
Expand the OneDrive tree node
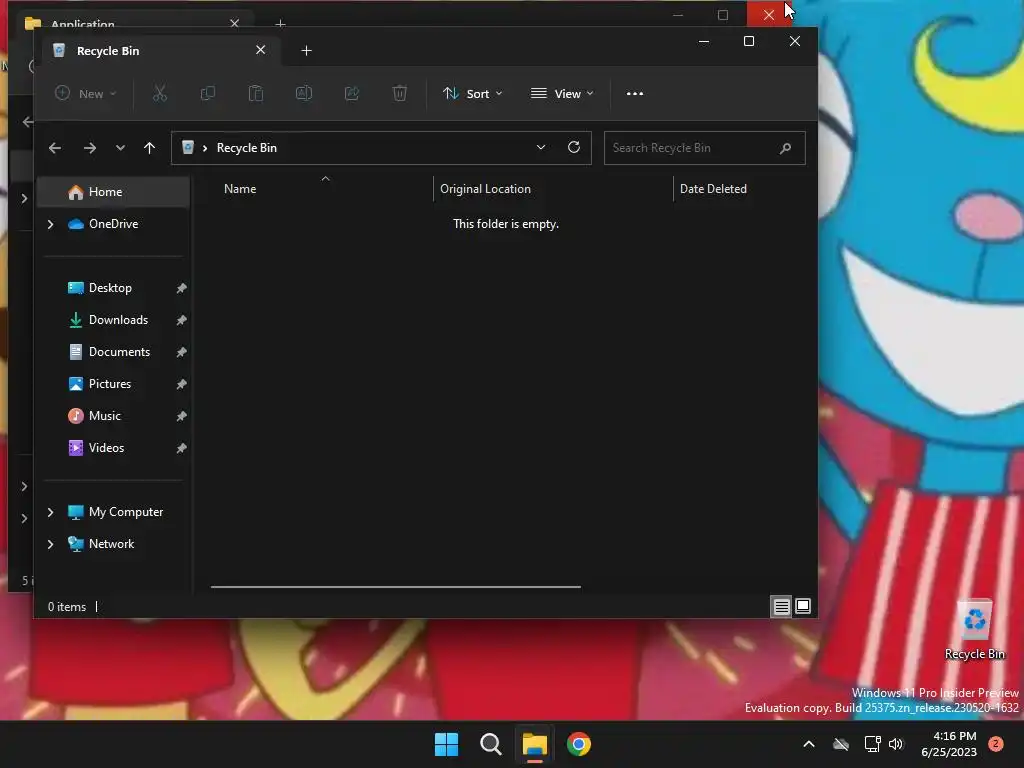50,224
